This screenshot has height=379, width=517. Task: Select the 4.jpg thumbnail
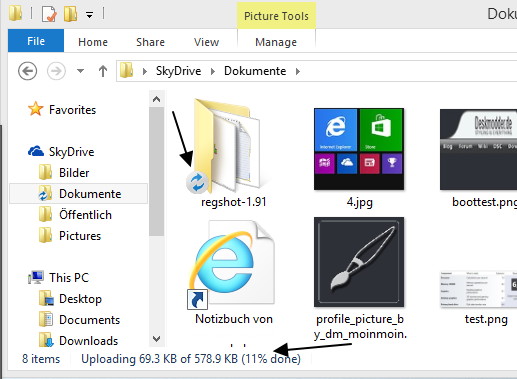click(x=359, y=149)
